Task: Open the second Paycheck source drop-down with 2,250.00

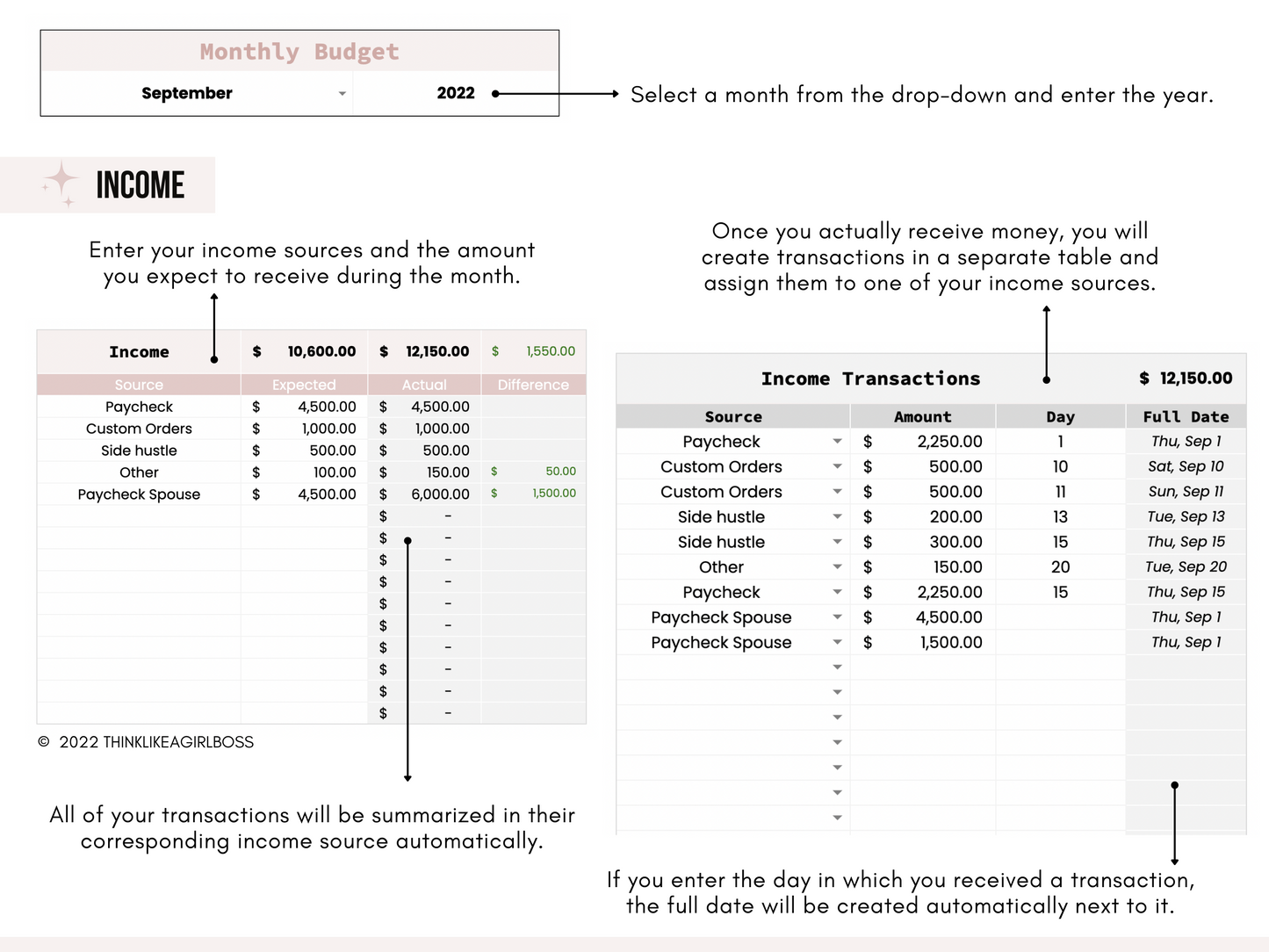Action: 837,592
